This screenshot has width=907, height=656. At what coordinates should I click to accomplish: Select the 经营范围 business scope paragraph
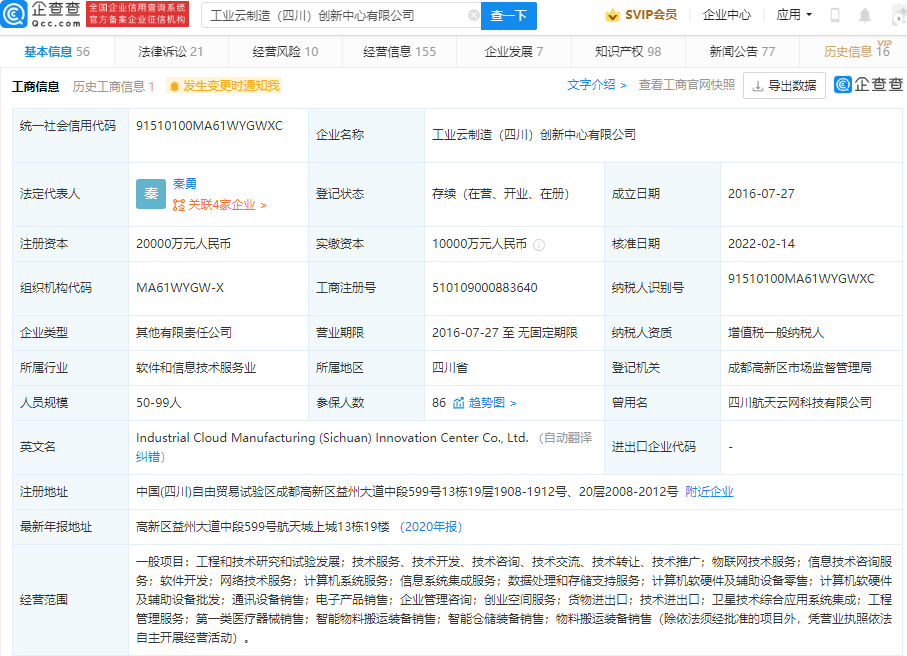(514, 599)
